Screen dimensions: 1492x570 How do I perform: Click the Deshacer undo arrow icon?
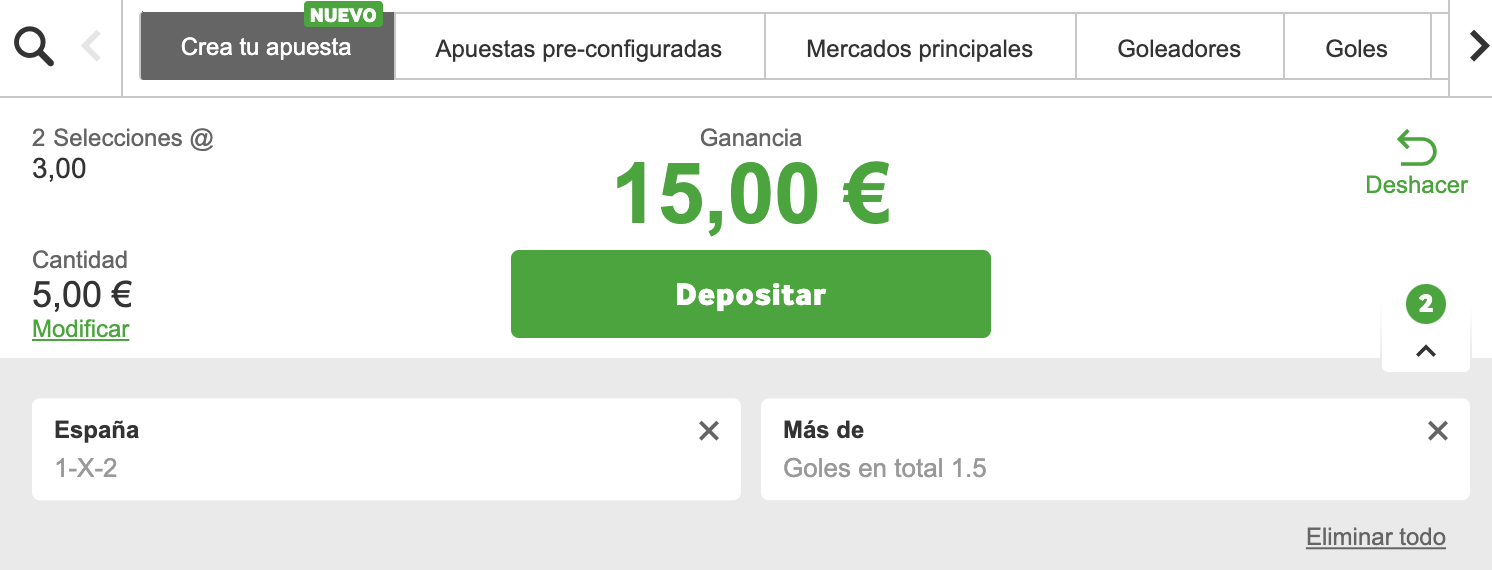tap(1416, 149)
